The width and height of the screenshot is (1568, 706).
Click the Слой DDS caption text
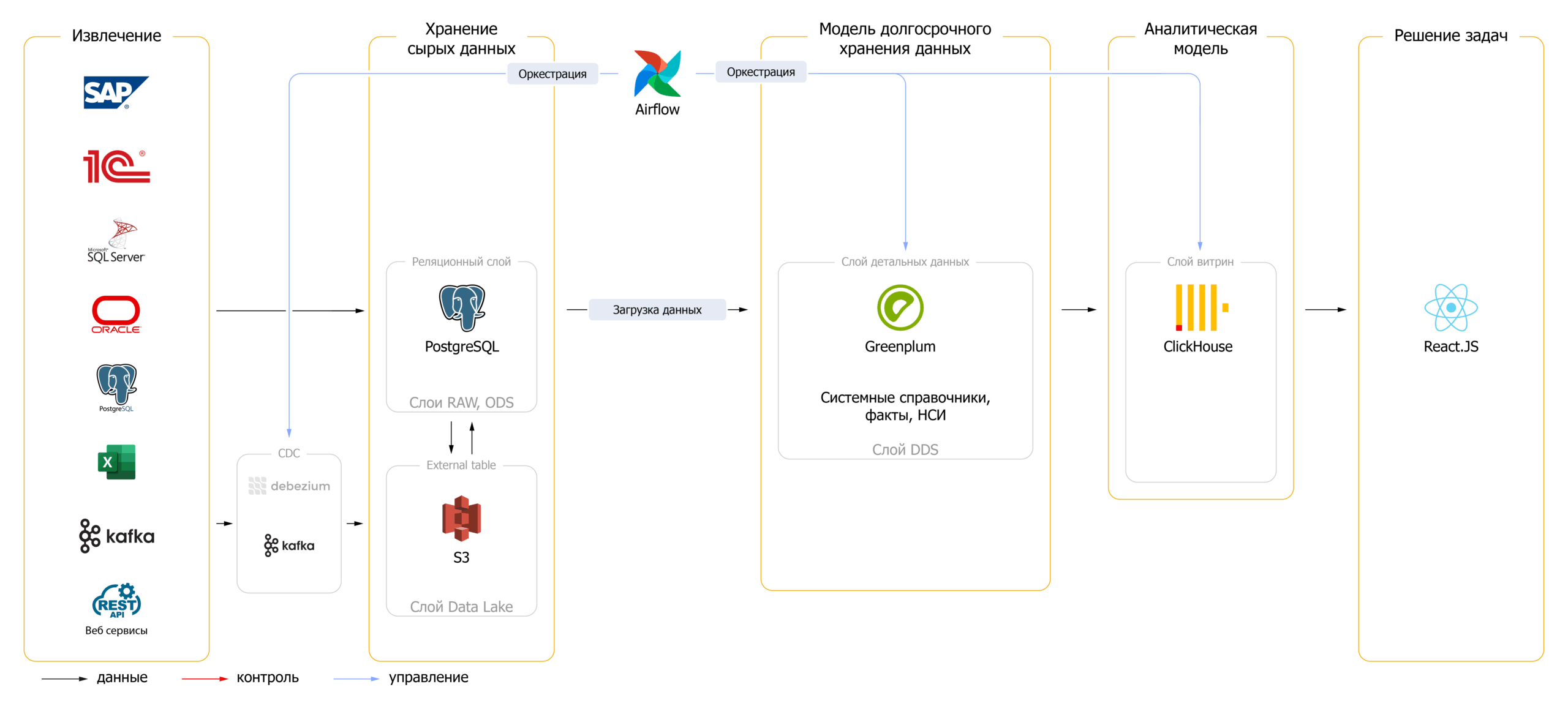point(905,449)
